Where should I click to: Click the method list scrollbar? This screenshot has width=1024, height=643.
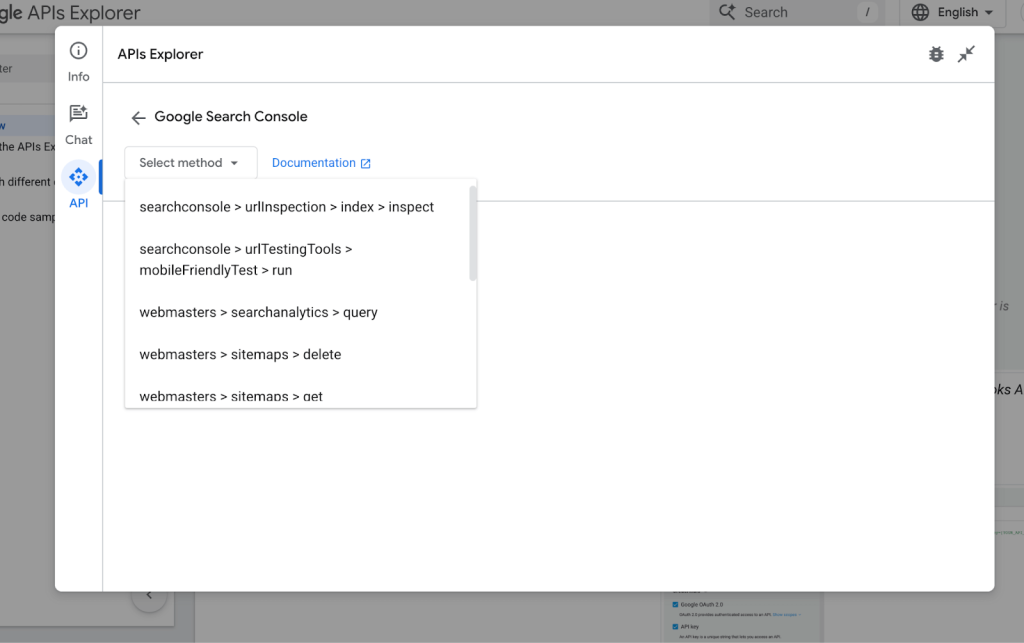click(x=473, y=233)
